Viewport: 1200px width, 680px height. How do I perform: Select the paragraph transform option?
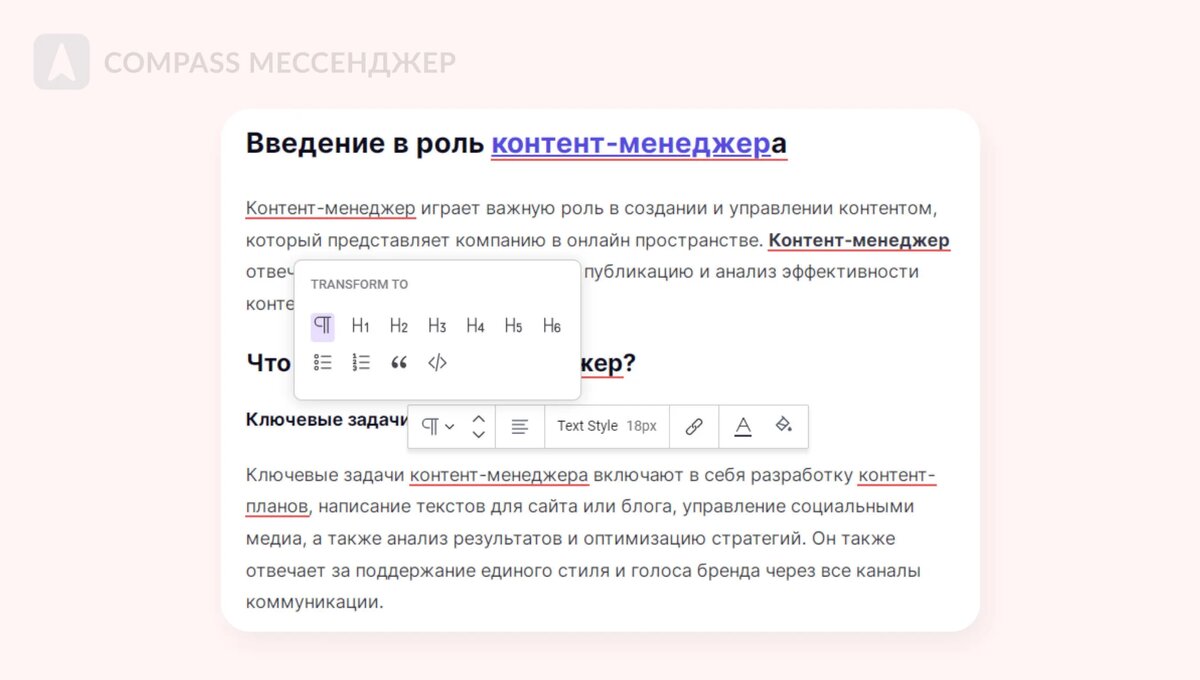pos(322,326)
